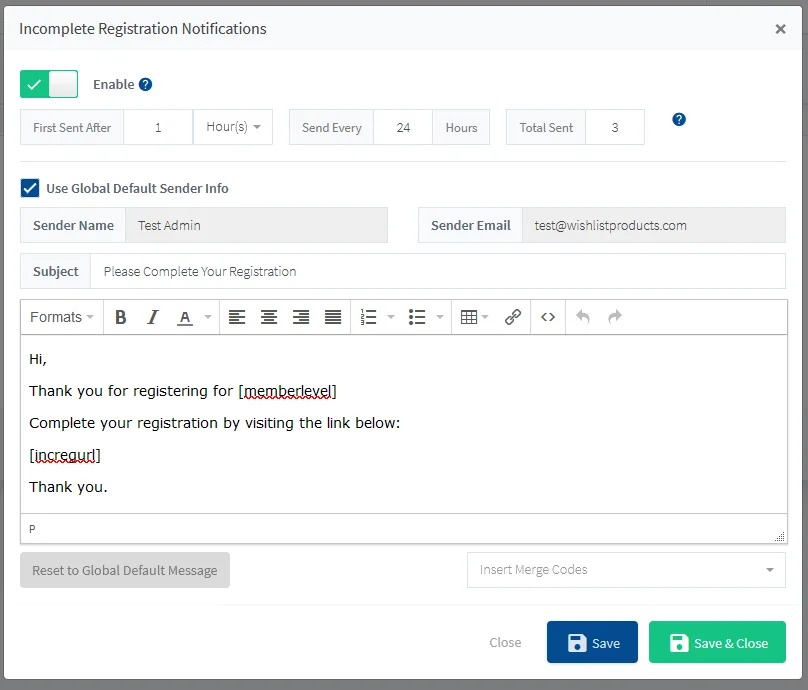Insert or edit a link
Screen dimensions: 808x690
pyautogui.click(x=513, y=317)
